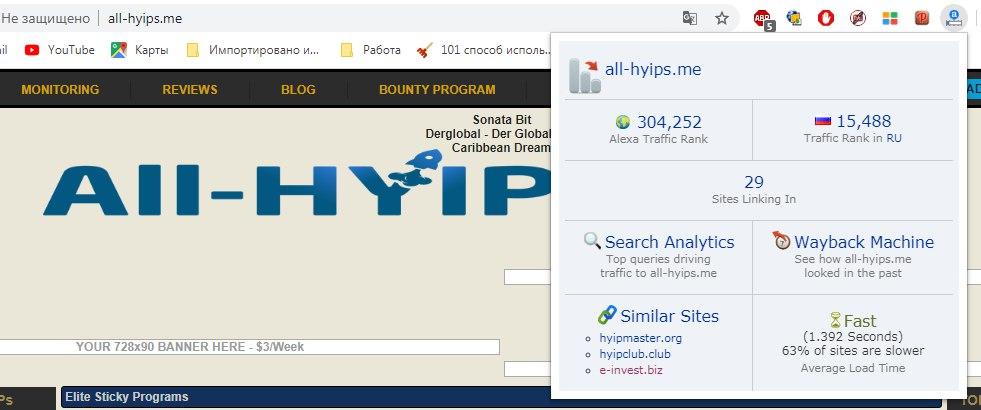Open the MONITORING menu item
The image size is (981, 410).
point(60,90)
